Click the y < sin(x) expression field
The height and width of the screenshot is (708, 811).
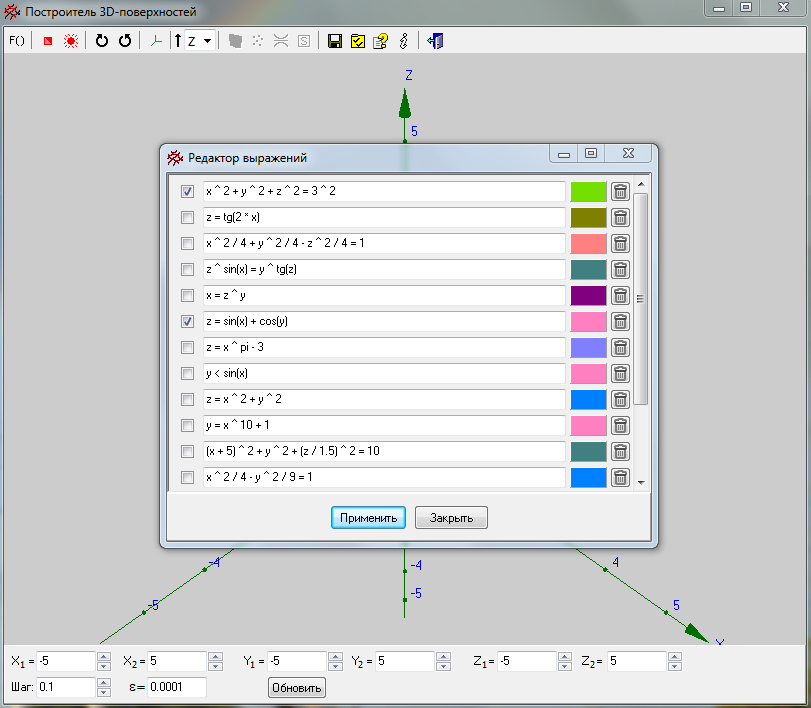tap(384, 373)
